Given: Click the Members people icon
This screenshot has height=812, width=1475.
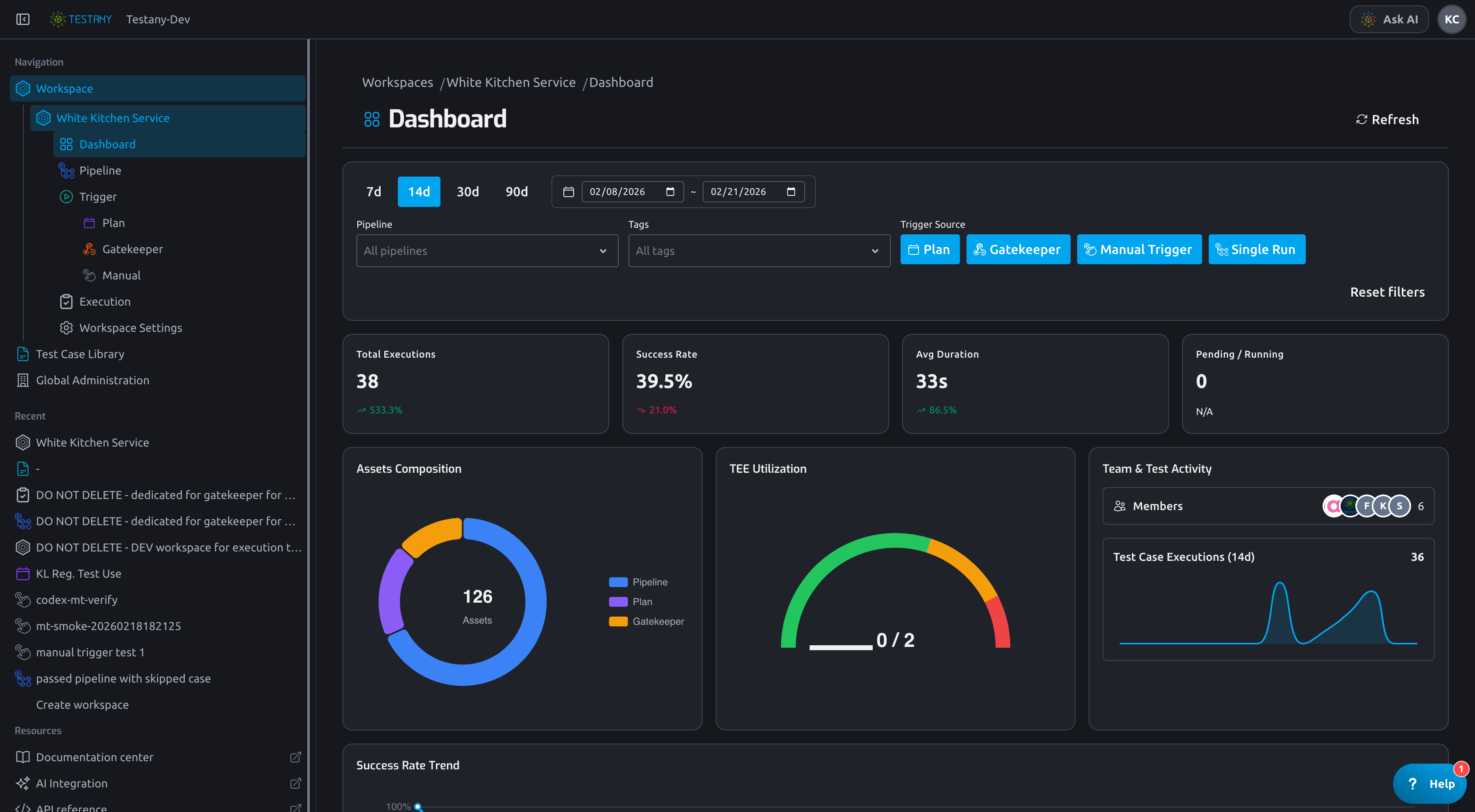Looking at the screenshot, I should [1119, 506].
